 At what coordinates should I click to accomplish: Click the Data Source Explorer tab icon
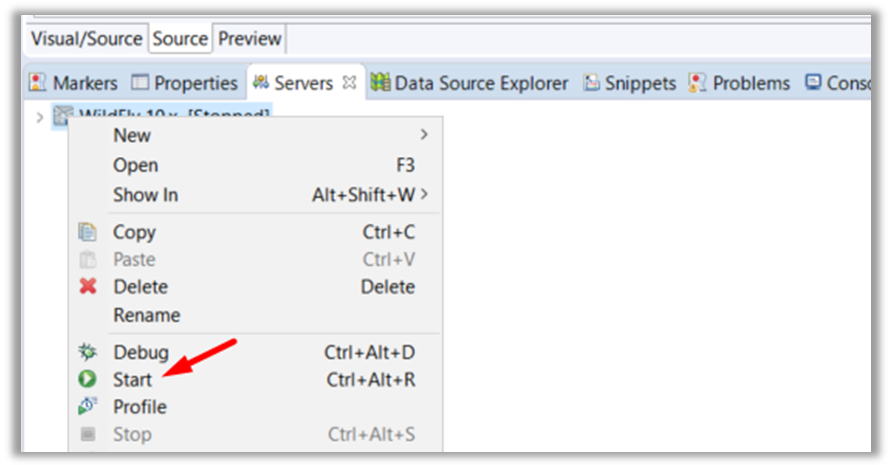[x=380, y=83]
